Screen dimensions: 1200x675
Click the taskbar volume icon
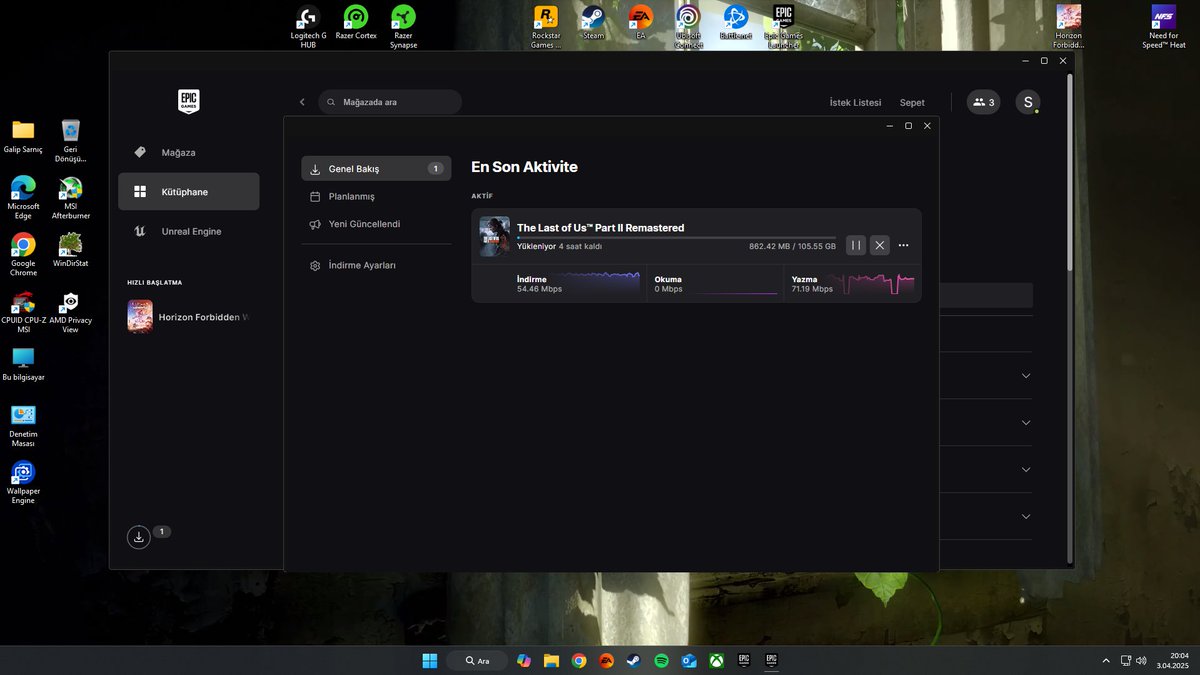(1141, 660)
